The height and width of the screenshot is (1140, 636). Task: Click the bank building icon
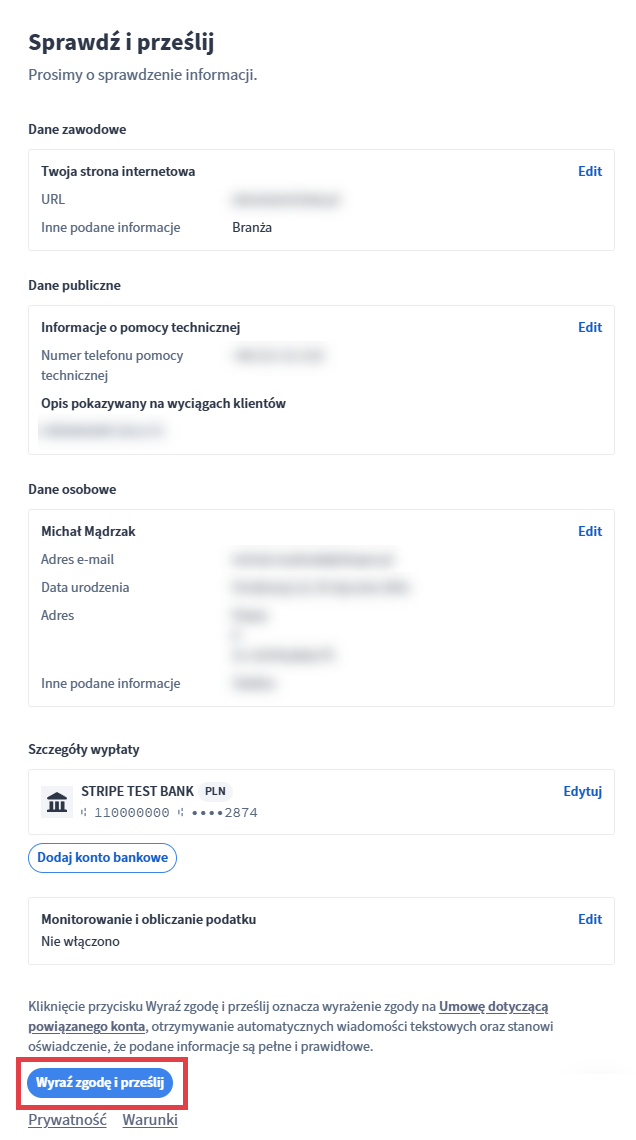(57, 802)
